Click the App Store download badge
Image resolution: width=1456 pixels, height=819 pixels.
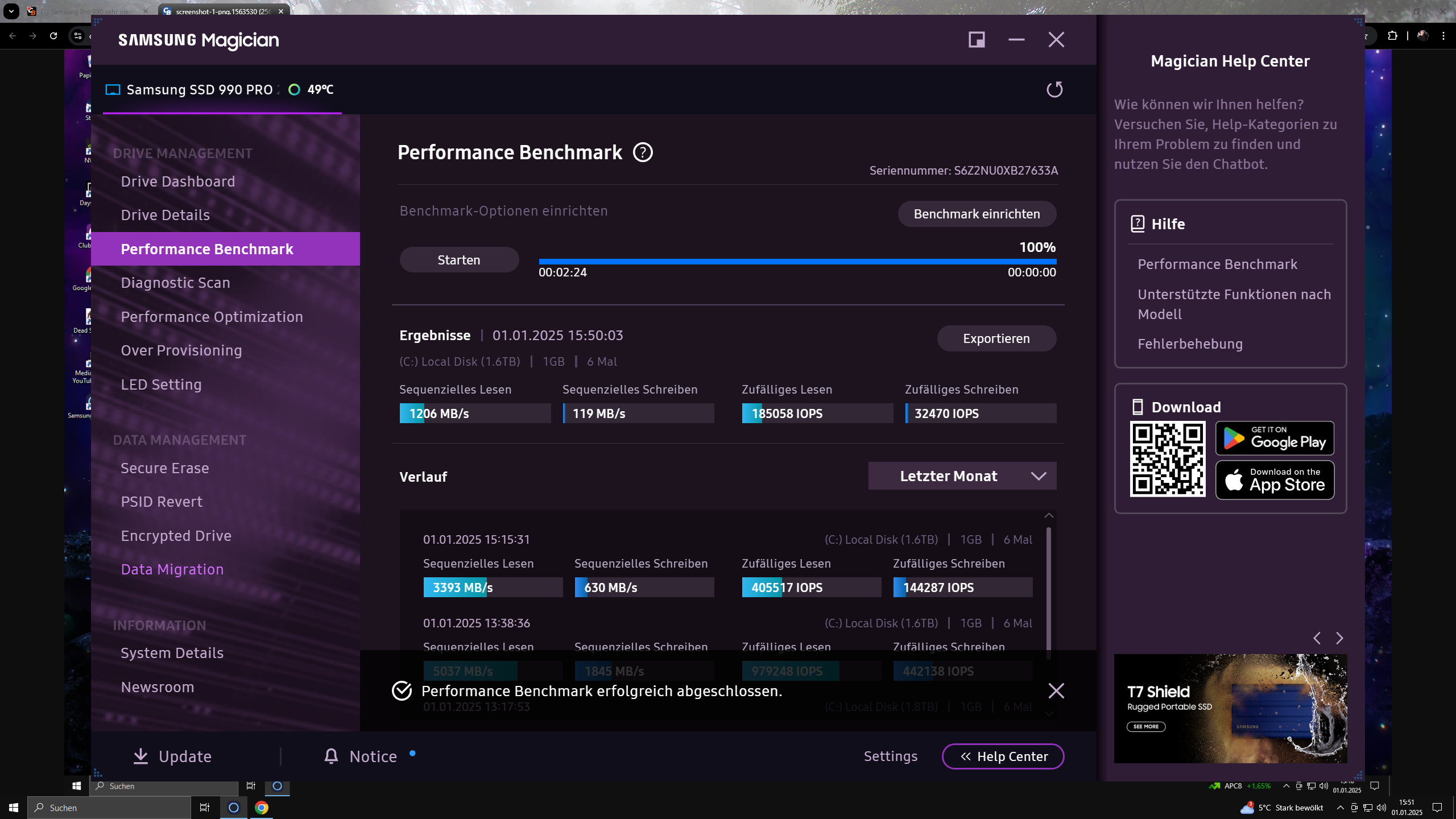coord(1275,480)
